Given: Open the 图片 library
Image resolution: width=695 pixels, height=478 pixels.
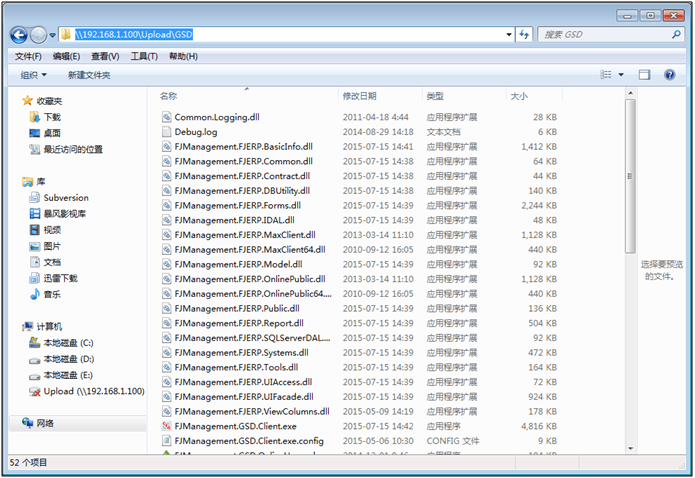Looking at the screenshot, I should click(52, 246).
